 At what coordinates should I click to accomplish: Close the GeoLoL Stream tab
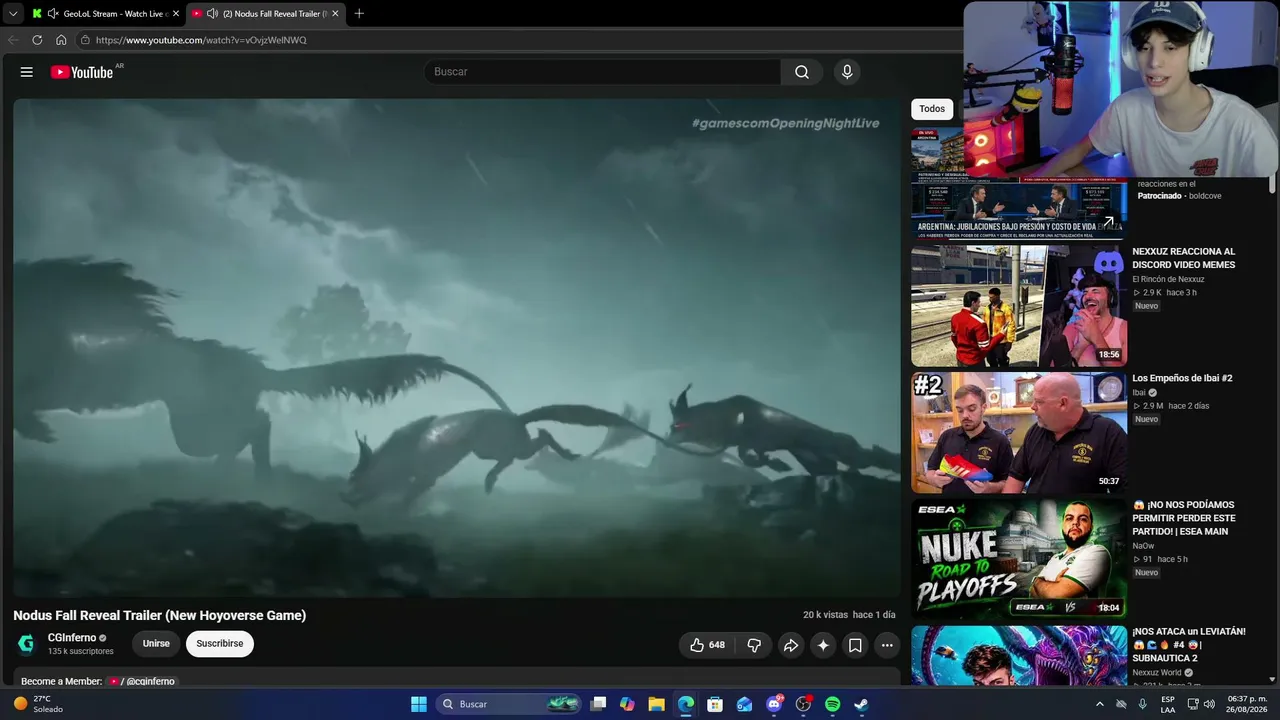(176, 14)
